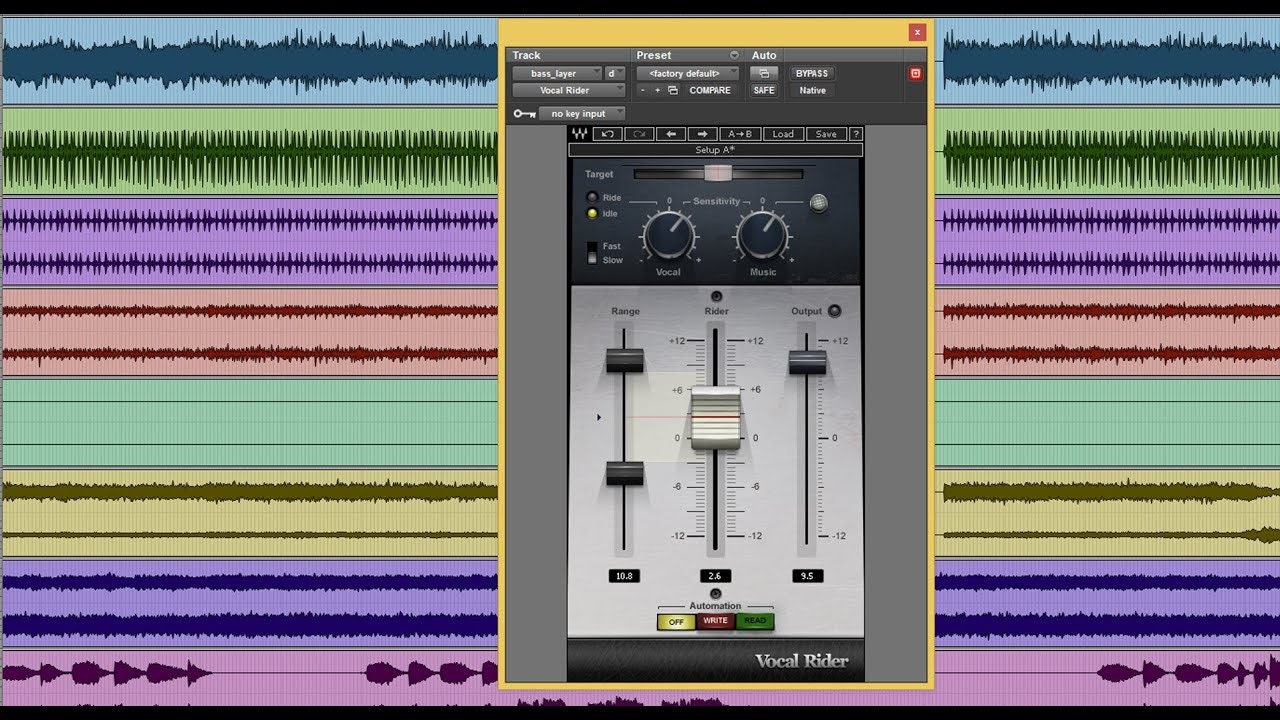Click the Rider fader handle

pyautogui.click(x=715, y=418)
